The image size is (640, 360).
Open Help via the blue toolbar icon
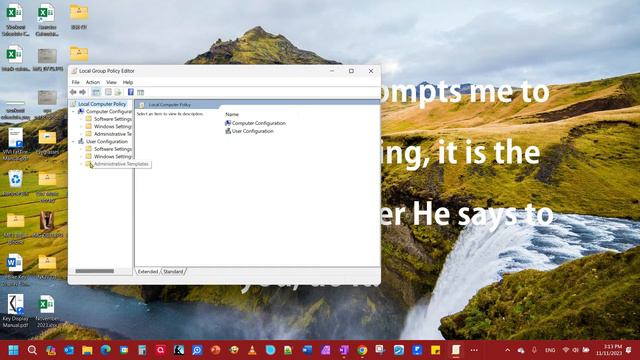coord(131,92)
